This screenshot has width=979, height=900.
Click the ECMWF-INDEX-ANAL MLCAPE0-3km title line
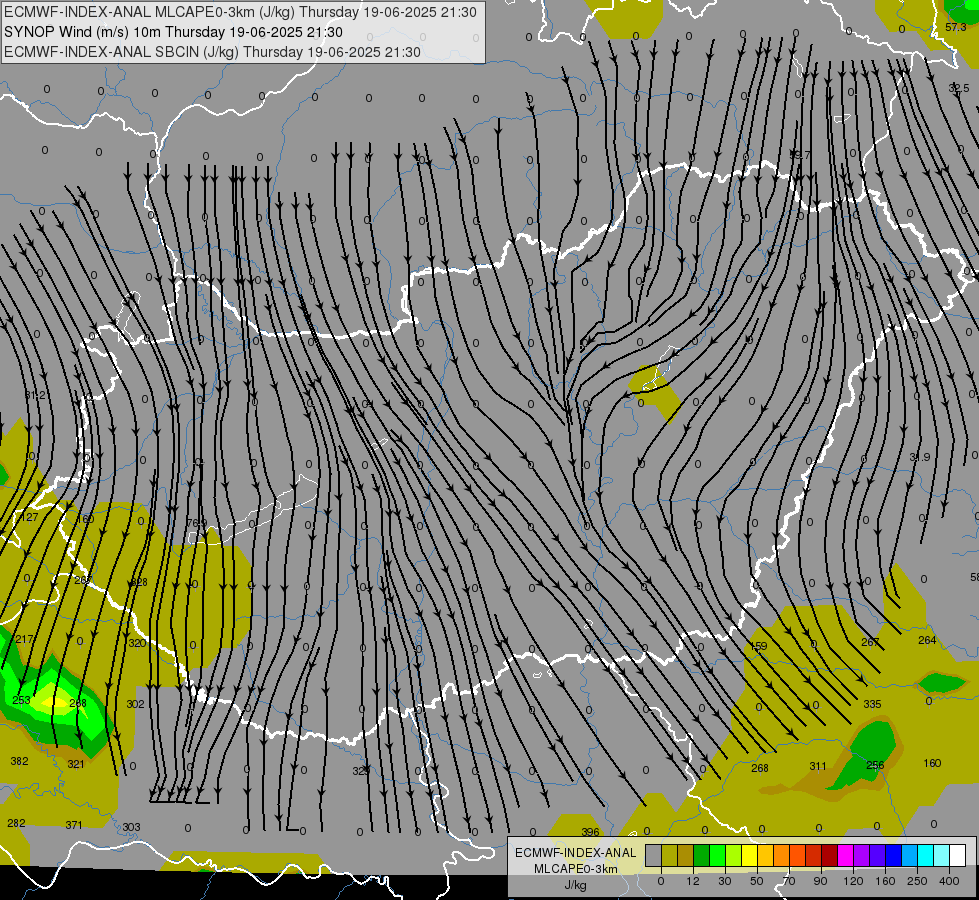pyautogui.click(x=240, y=12)
